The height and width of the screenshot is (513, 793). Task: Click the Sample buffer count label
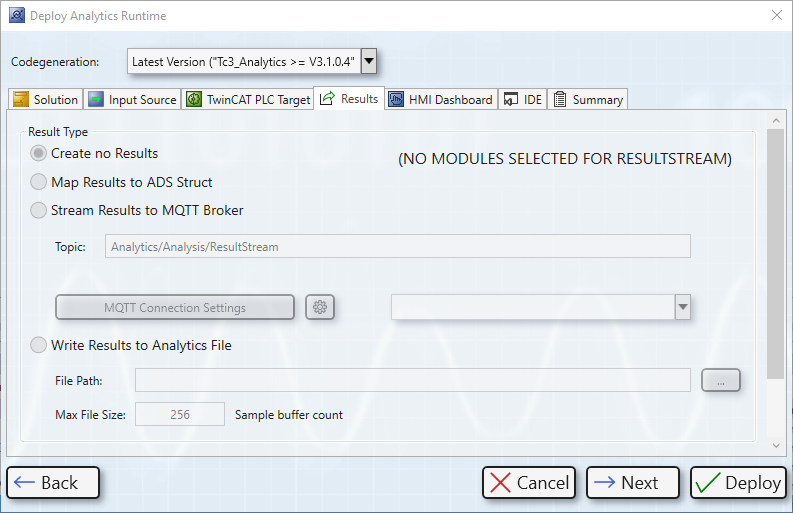(289, 415)
